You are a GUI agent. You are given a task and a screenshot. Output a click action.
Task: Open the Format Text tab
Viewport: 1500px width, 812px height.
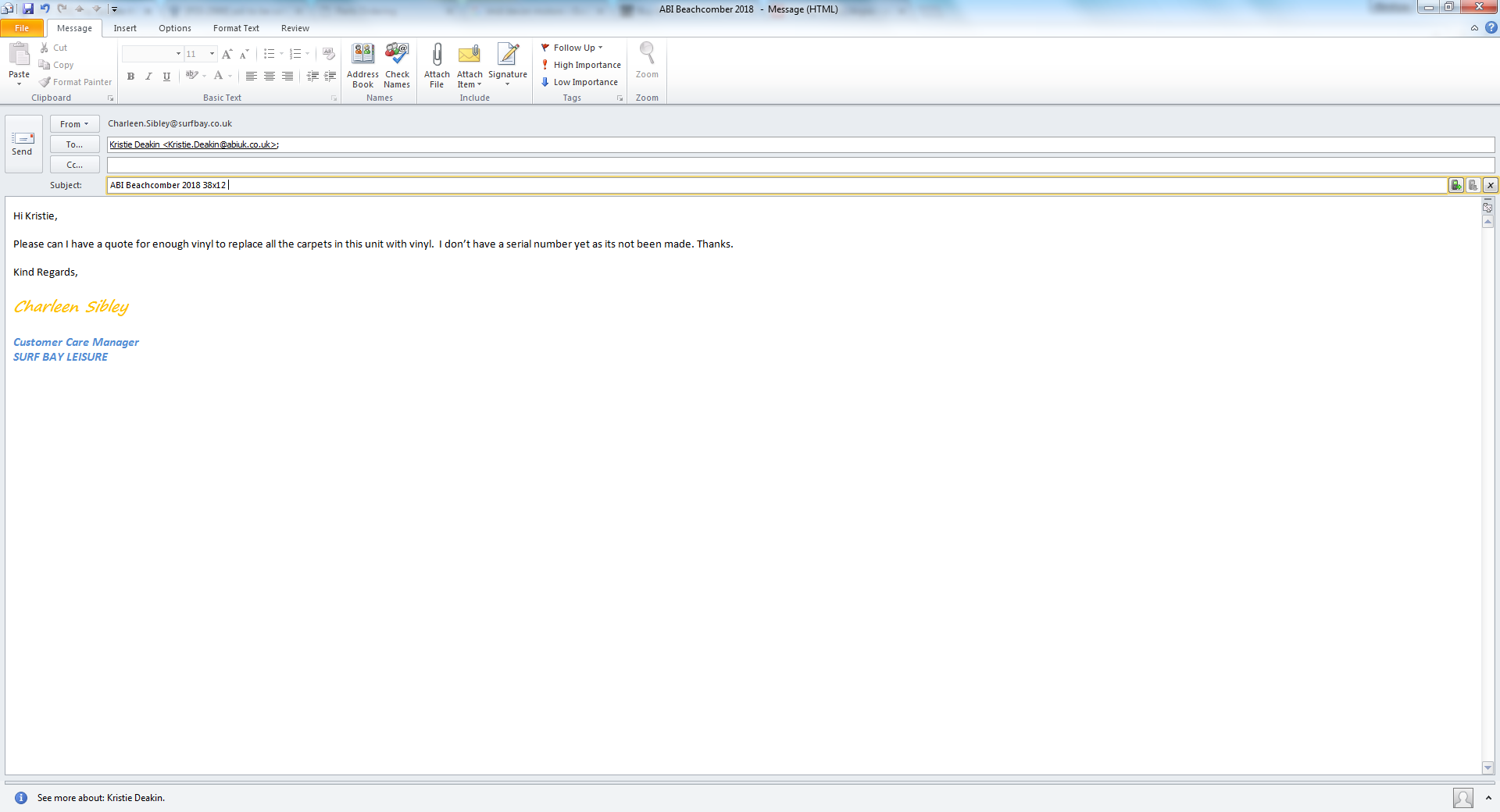[236, 28]
